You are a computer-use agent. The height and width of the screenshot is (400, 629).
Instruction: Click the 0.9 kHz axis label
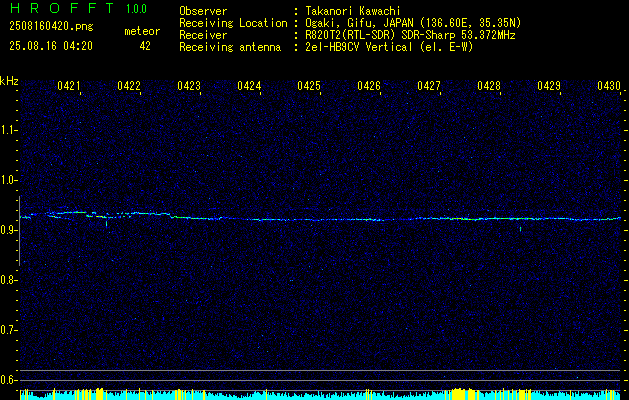pyautogui.click(x=8, y=230)
